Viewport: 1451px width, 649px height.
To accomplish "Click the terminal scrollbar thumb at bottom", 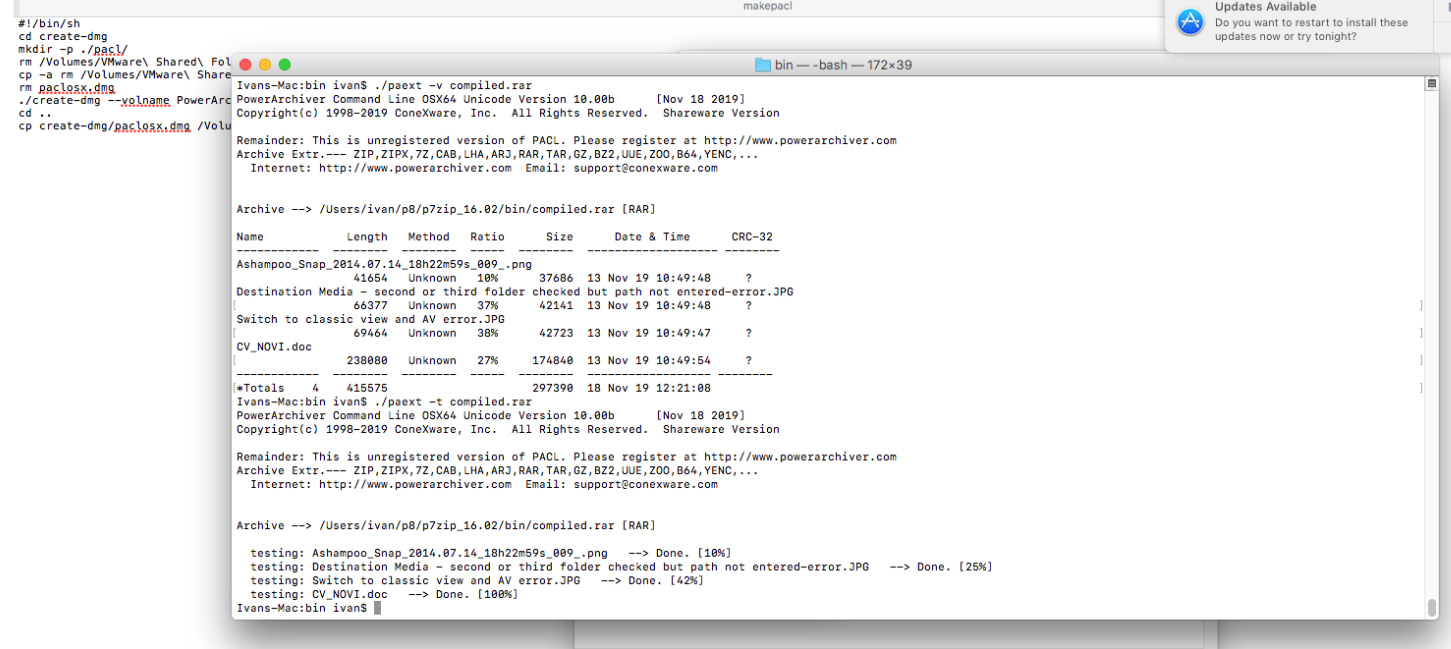I will (x=1431, y=607).
